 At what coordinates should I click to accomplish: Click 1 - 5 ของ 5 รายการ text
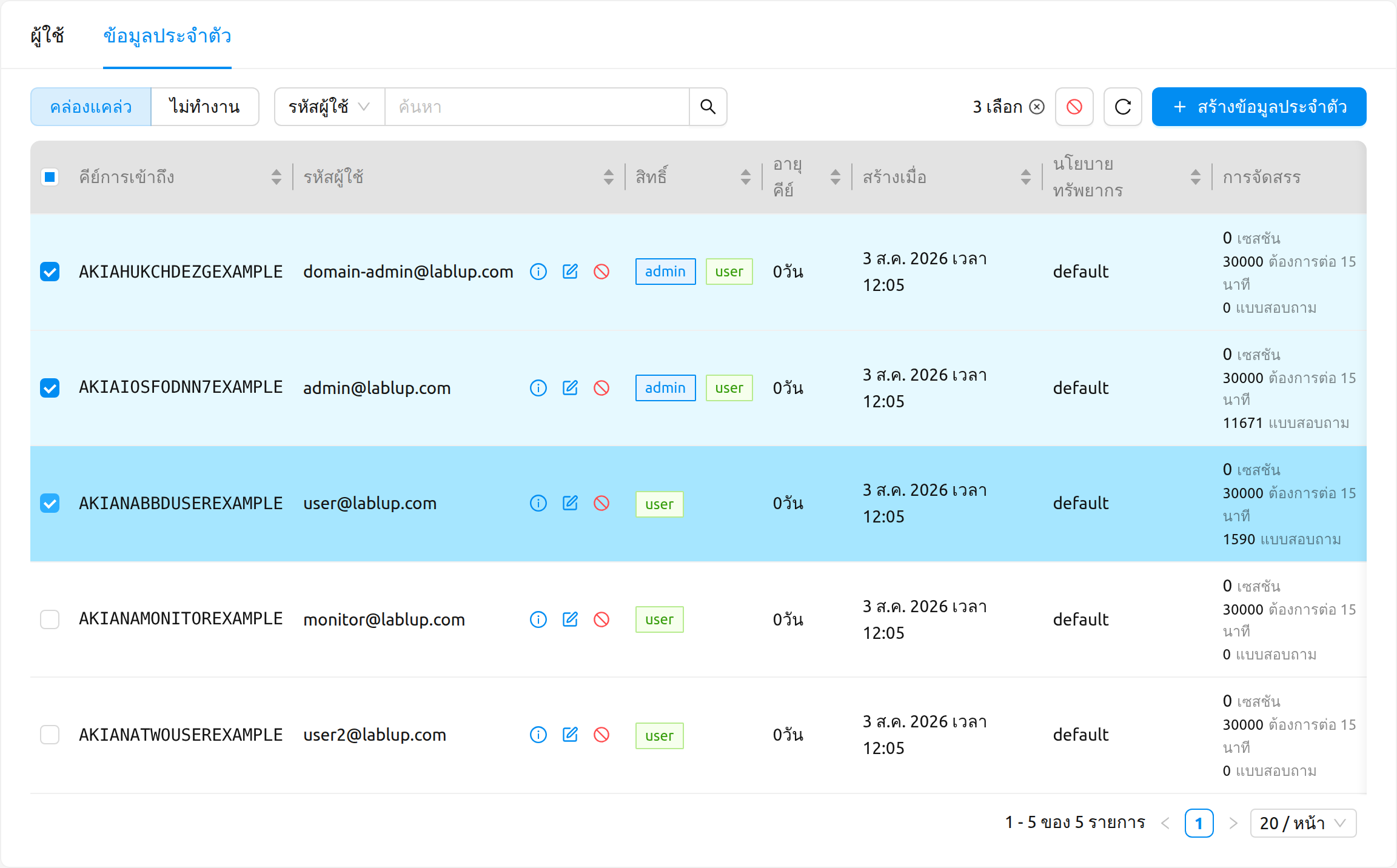pos(1075,823)
